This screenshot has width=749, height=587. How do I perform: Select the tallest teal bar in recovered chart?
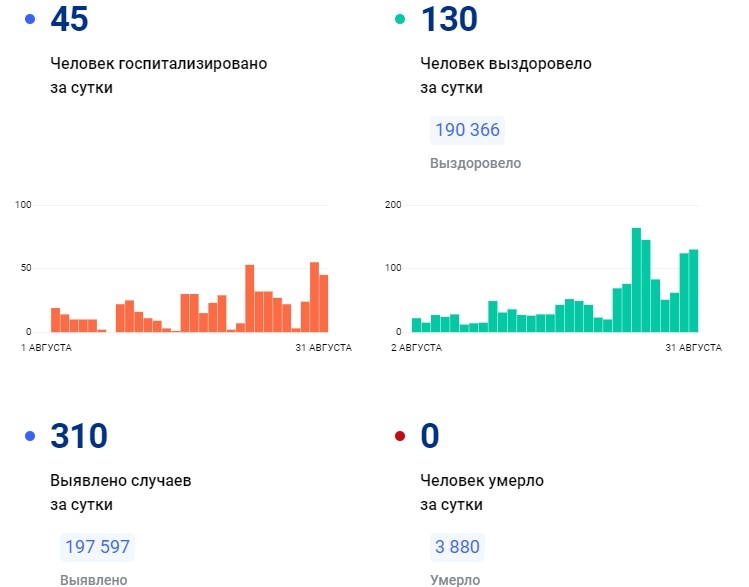[636, 280]
